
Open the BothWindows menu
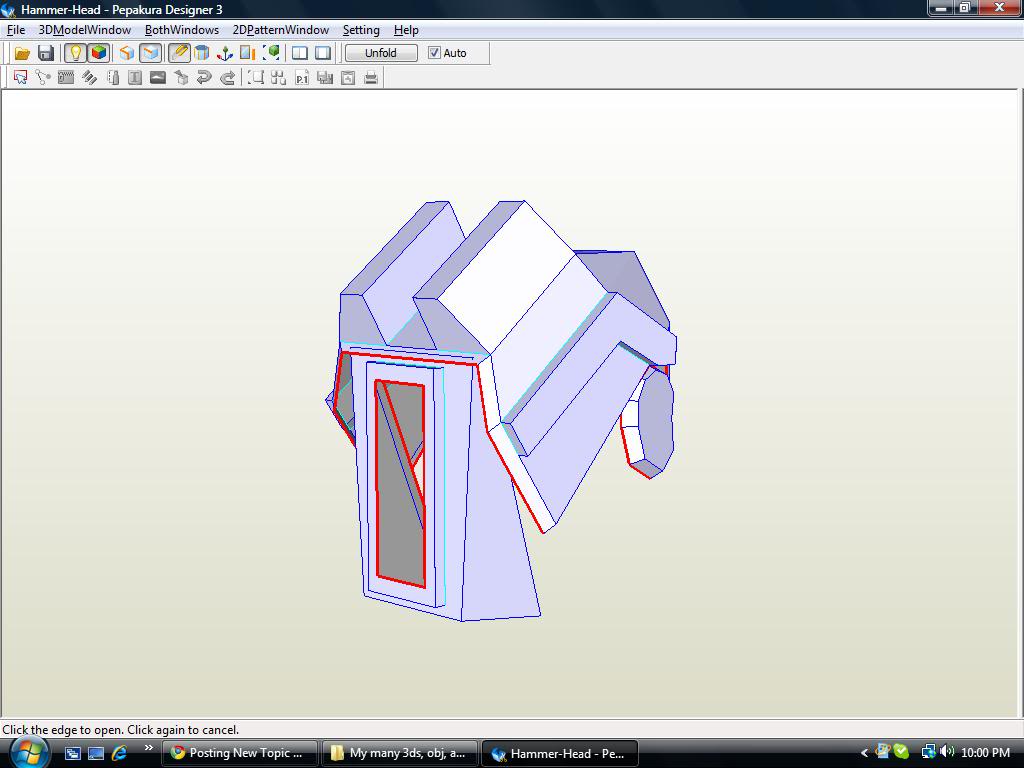point(182,30)
